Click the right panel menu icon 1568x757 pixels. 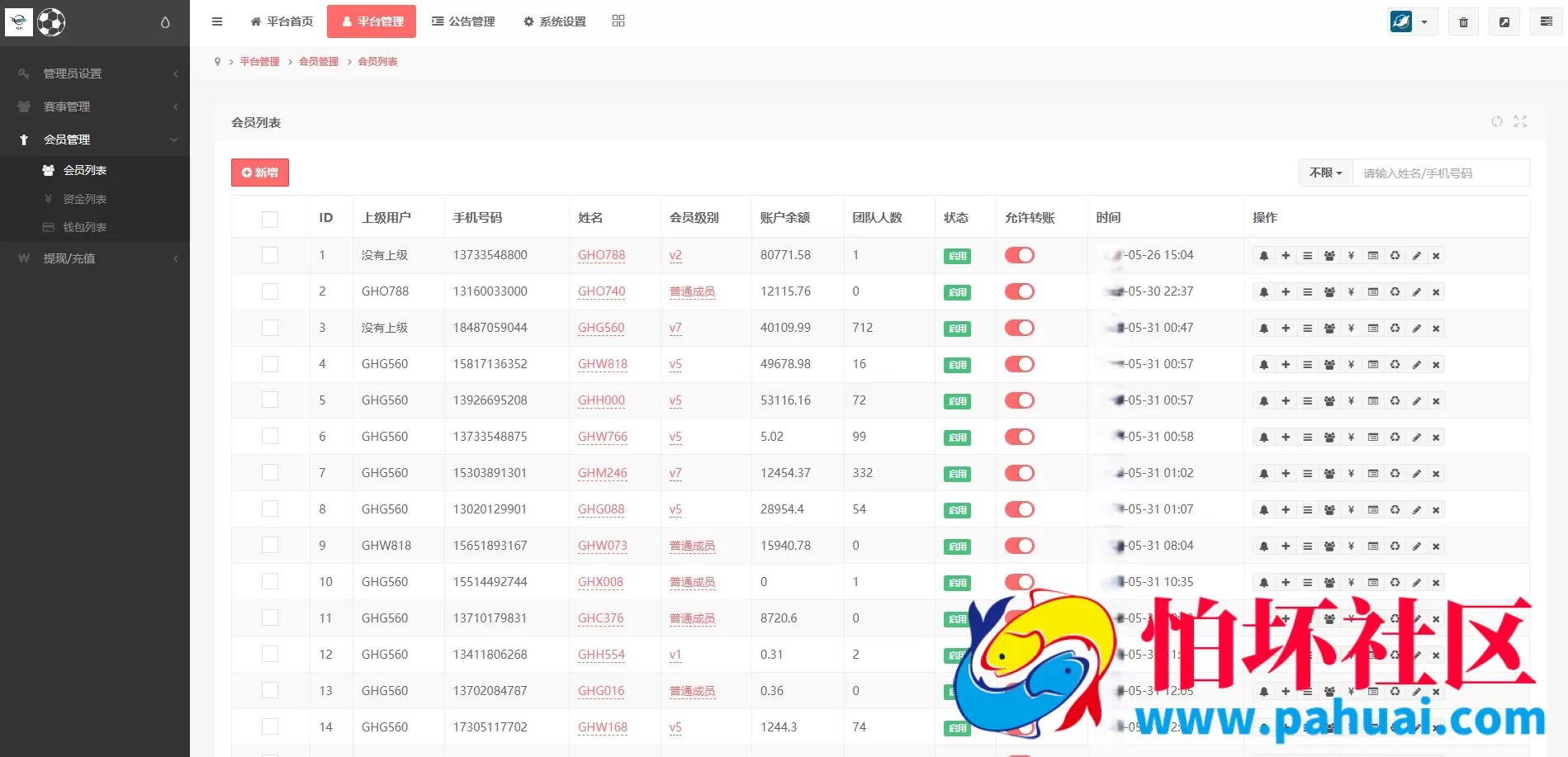tap(1547, 22)
